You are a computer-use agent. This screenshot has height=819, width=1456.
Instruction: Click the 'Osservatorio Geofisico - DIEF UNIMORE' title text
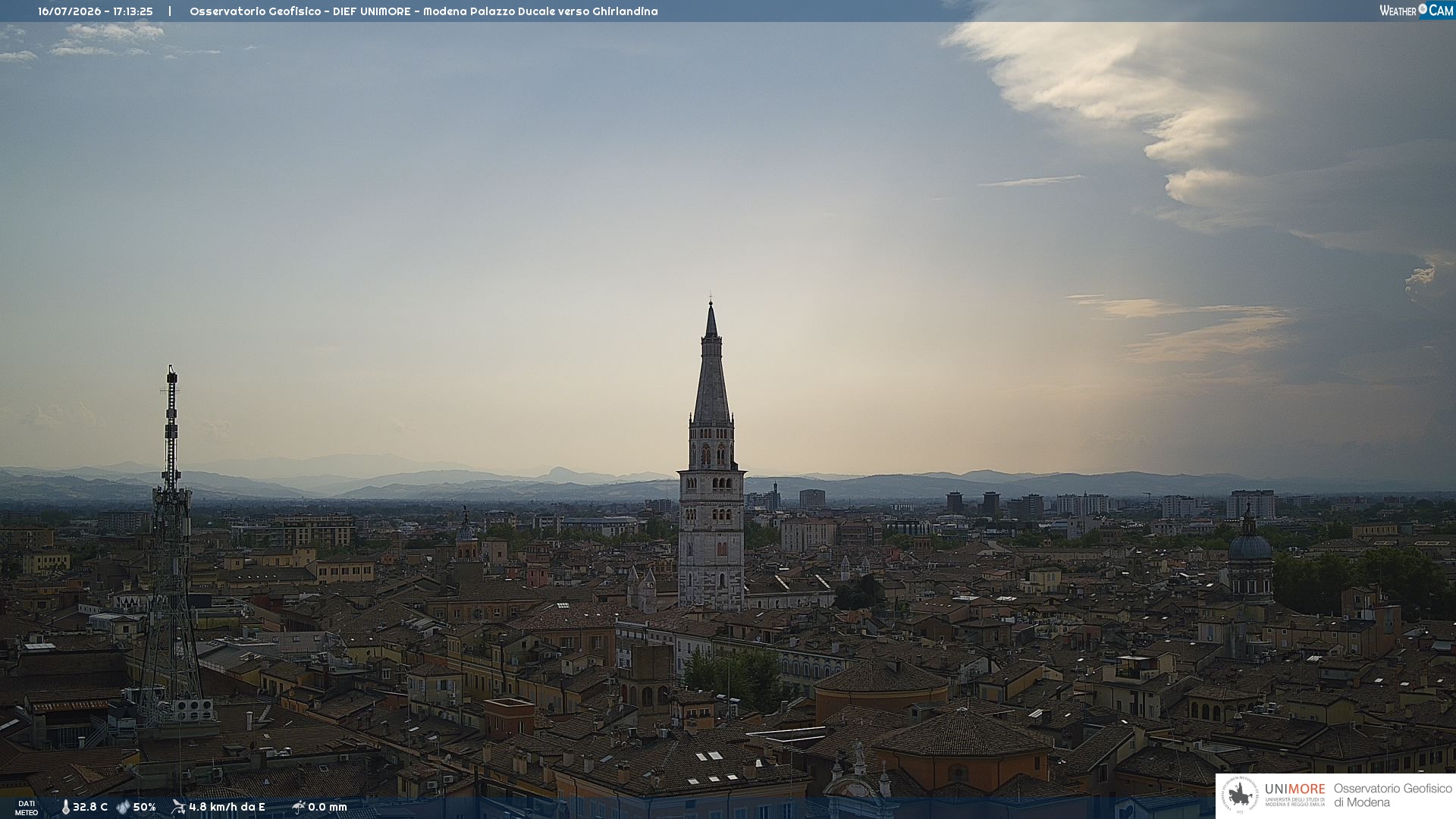point(300,11)
